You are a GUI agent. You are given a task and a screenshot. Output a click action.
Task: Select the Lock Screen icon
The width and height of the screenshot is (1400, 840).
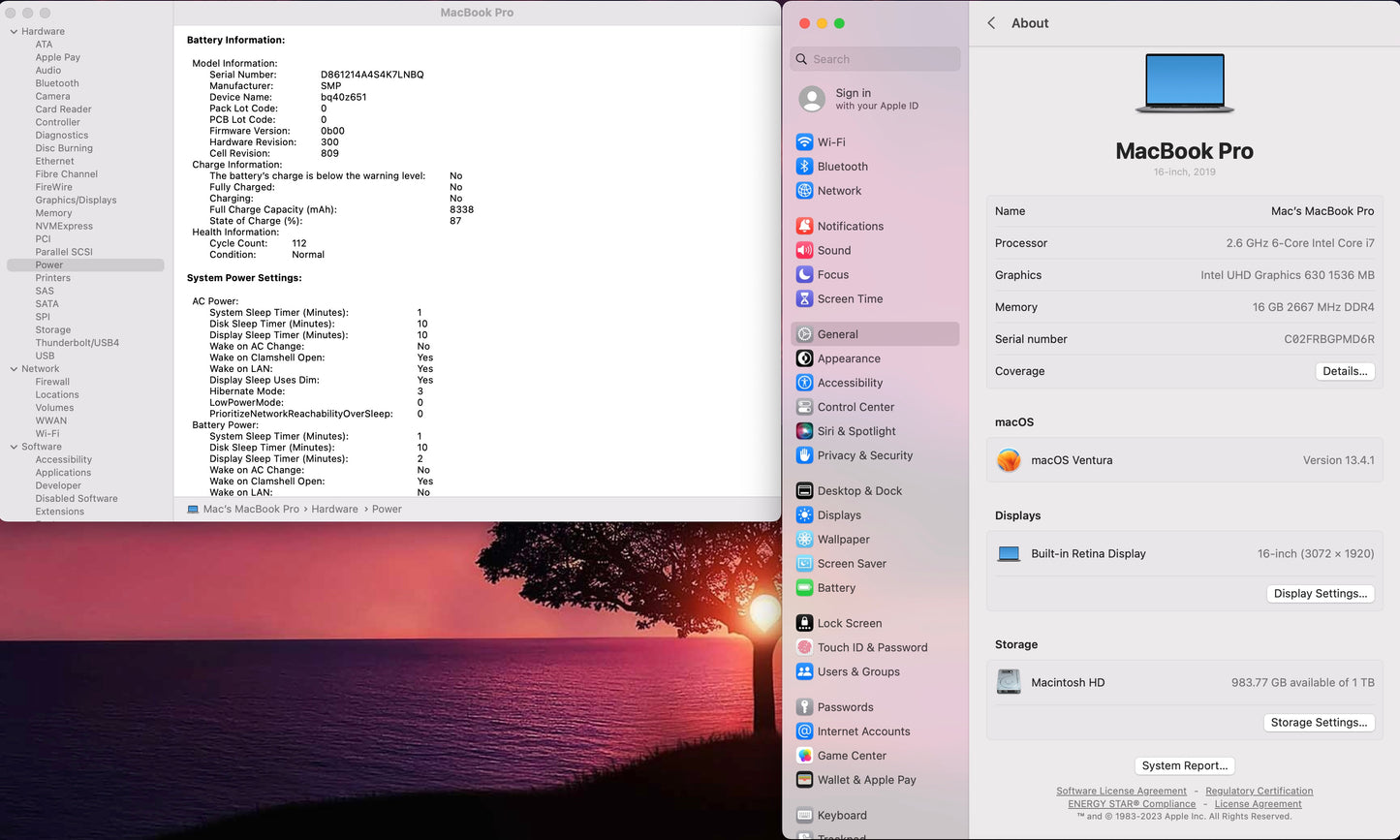coord(804,623)
